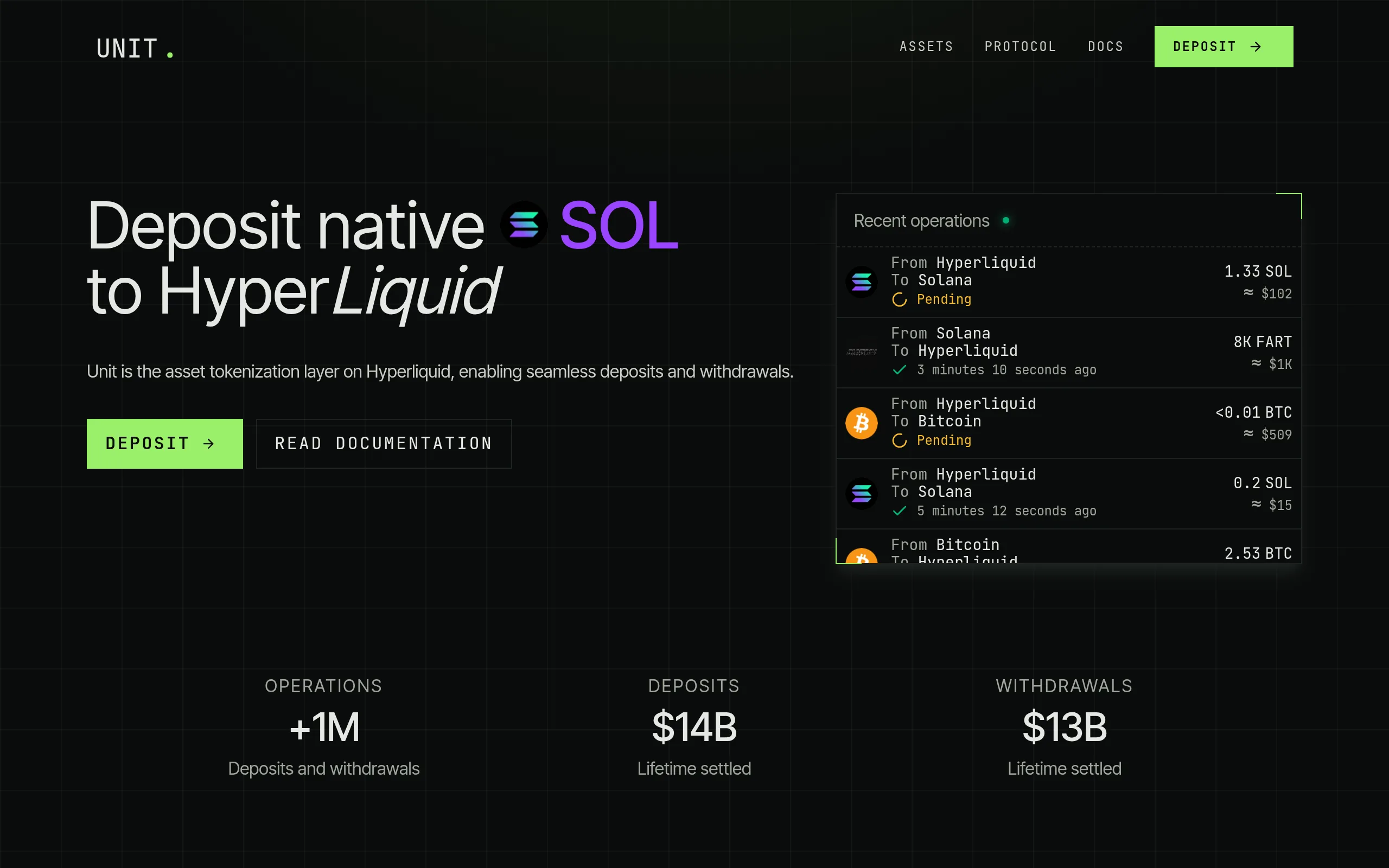Open the Docs nav item

[x=1105, y=47]
